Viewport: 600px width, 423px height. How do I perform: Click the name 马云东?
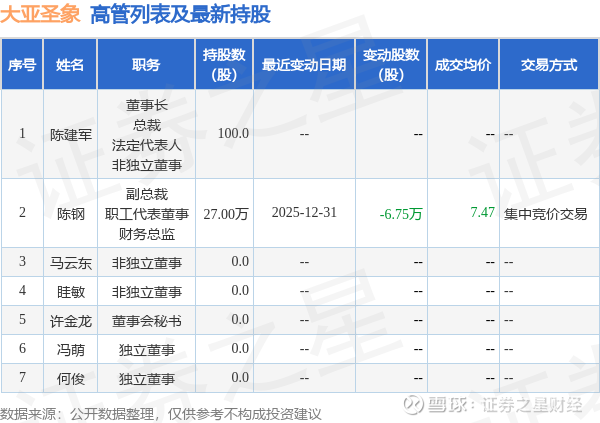point(71,263)
